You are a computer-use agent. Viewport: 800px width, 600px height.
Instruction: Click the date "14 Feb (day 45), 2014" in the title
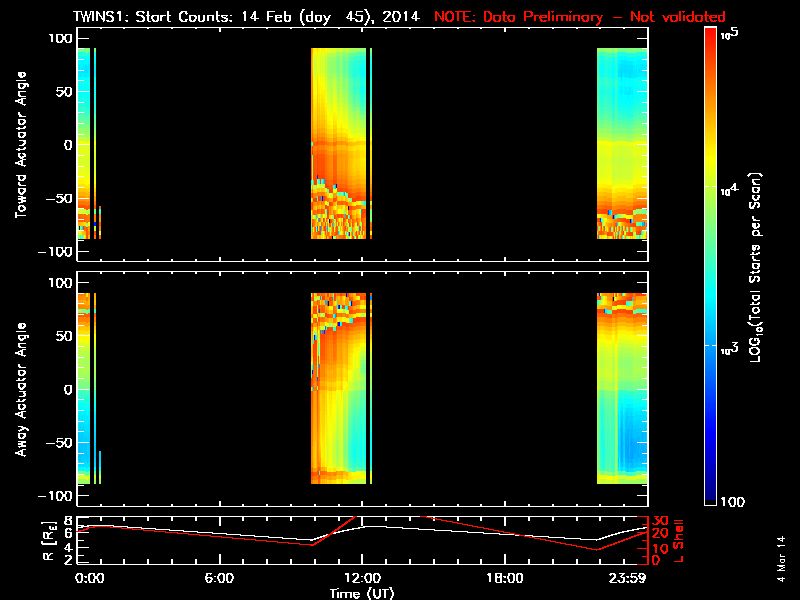pyautogui.click(x=330, y=17)
